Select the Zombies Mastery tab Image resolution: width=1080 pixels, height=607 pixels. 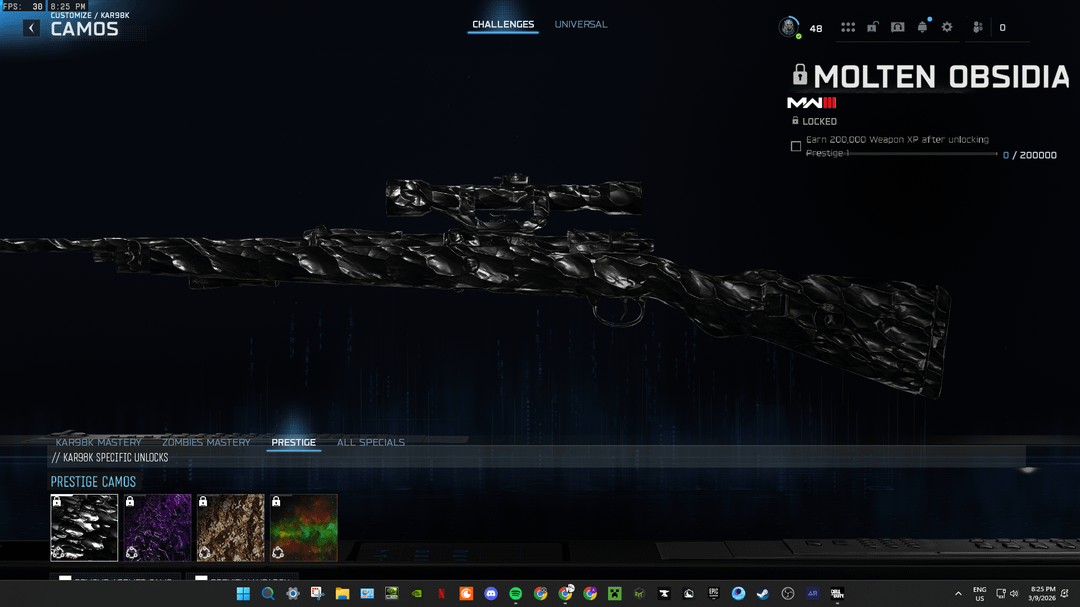click(206, 442)
